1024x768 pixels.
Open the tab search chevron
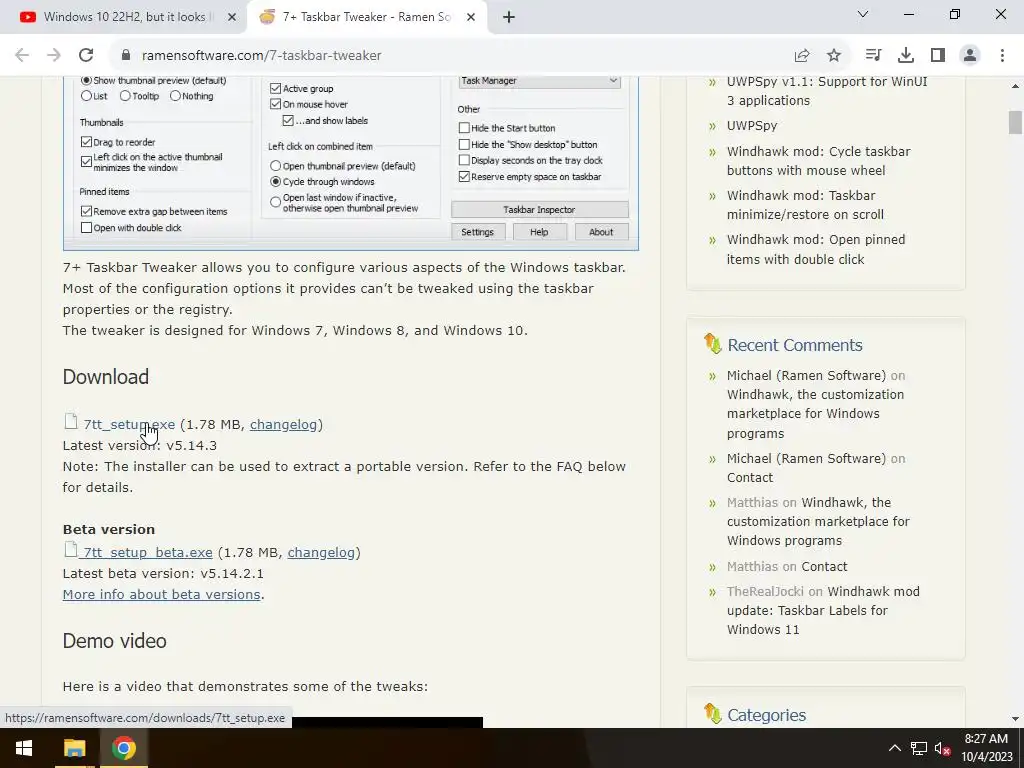pos(863,14)
